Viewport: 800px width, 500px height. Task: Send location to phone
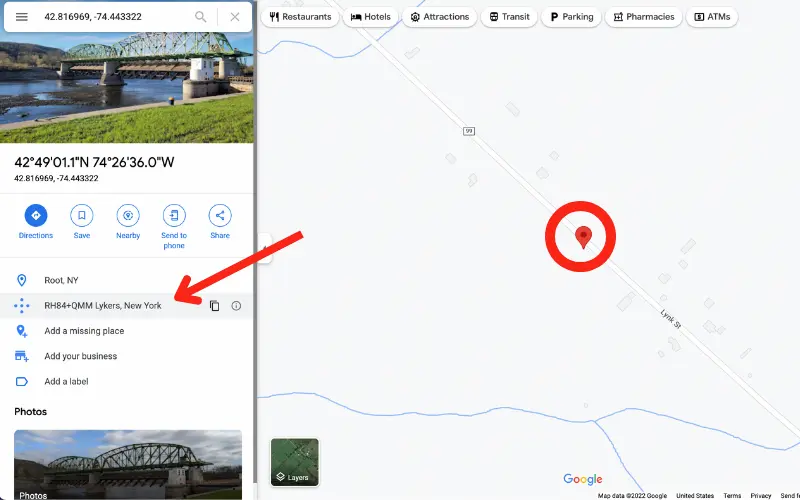pyautogui.click(x=174, y=226)
